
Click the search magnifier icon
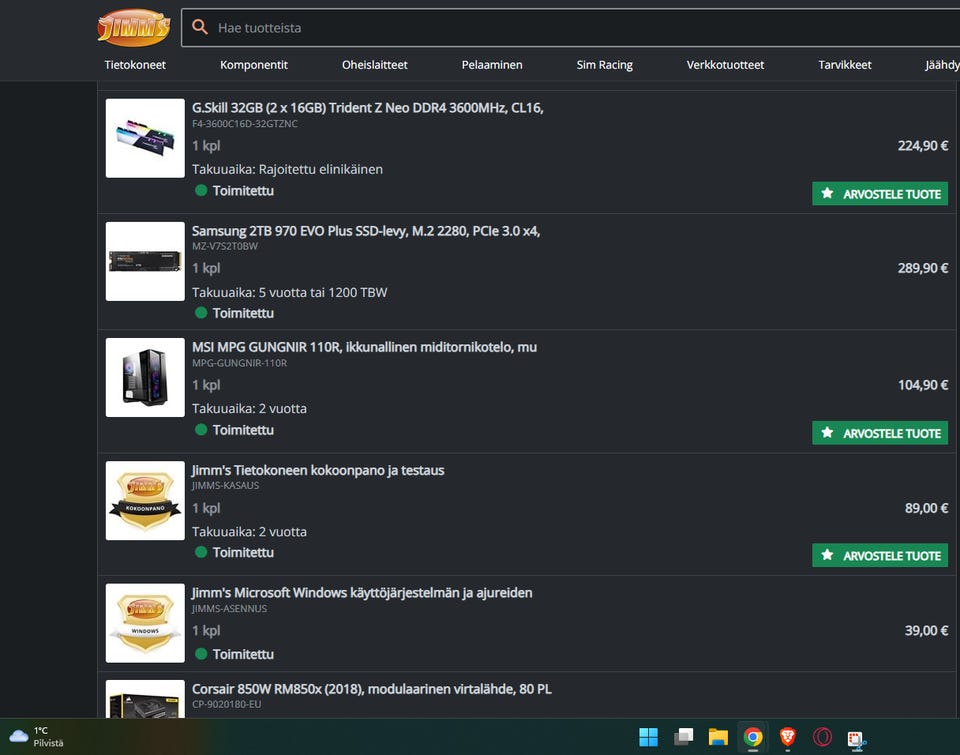click(200, 27)
